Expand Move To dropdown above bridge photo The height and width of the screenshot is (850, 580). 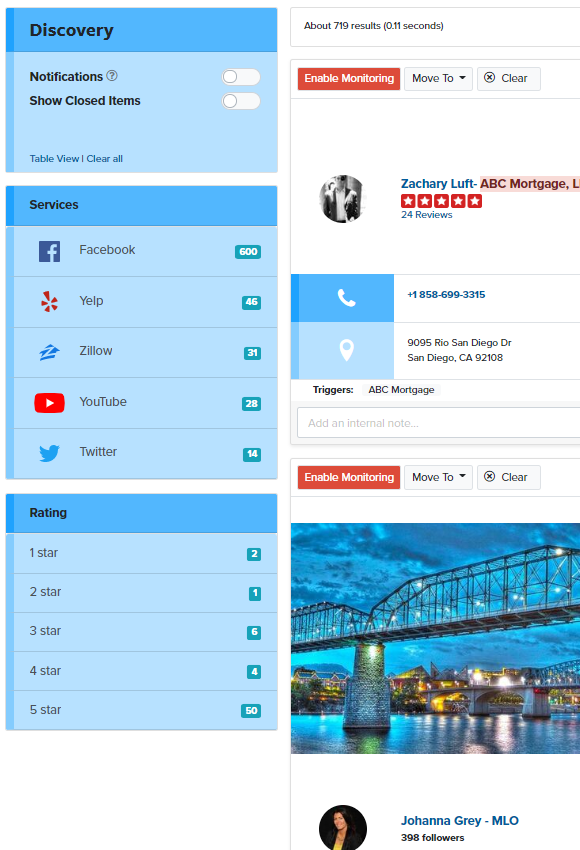tap(438, 478)
